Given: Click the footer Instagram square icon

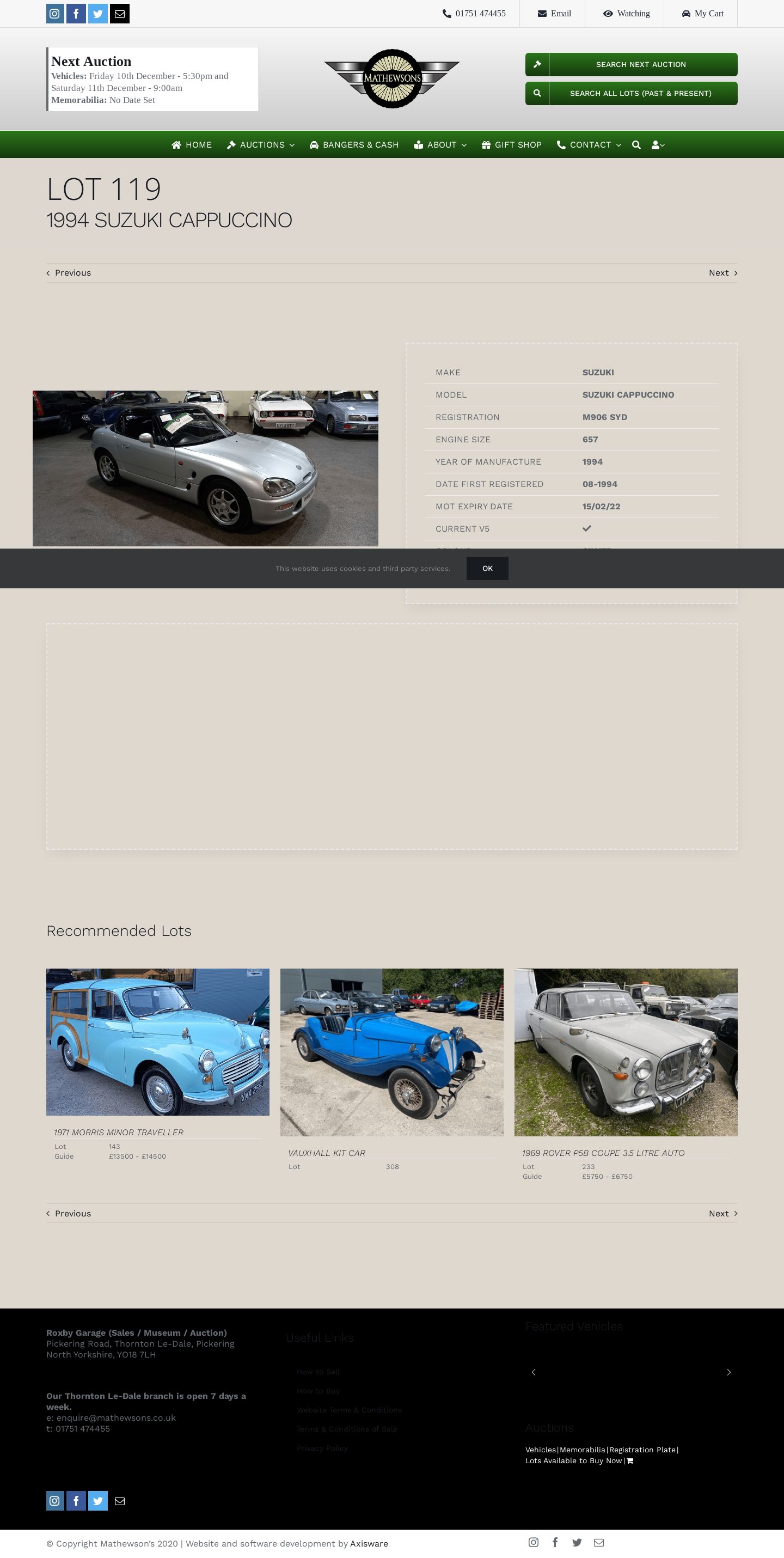Looking at the screenshot, I should coord(55,1501).
